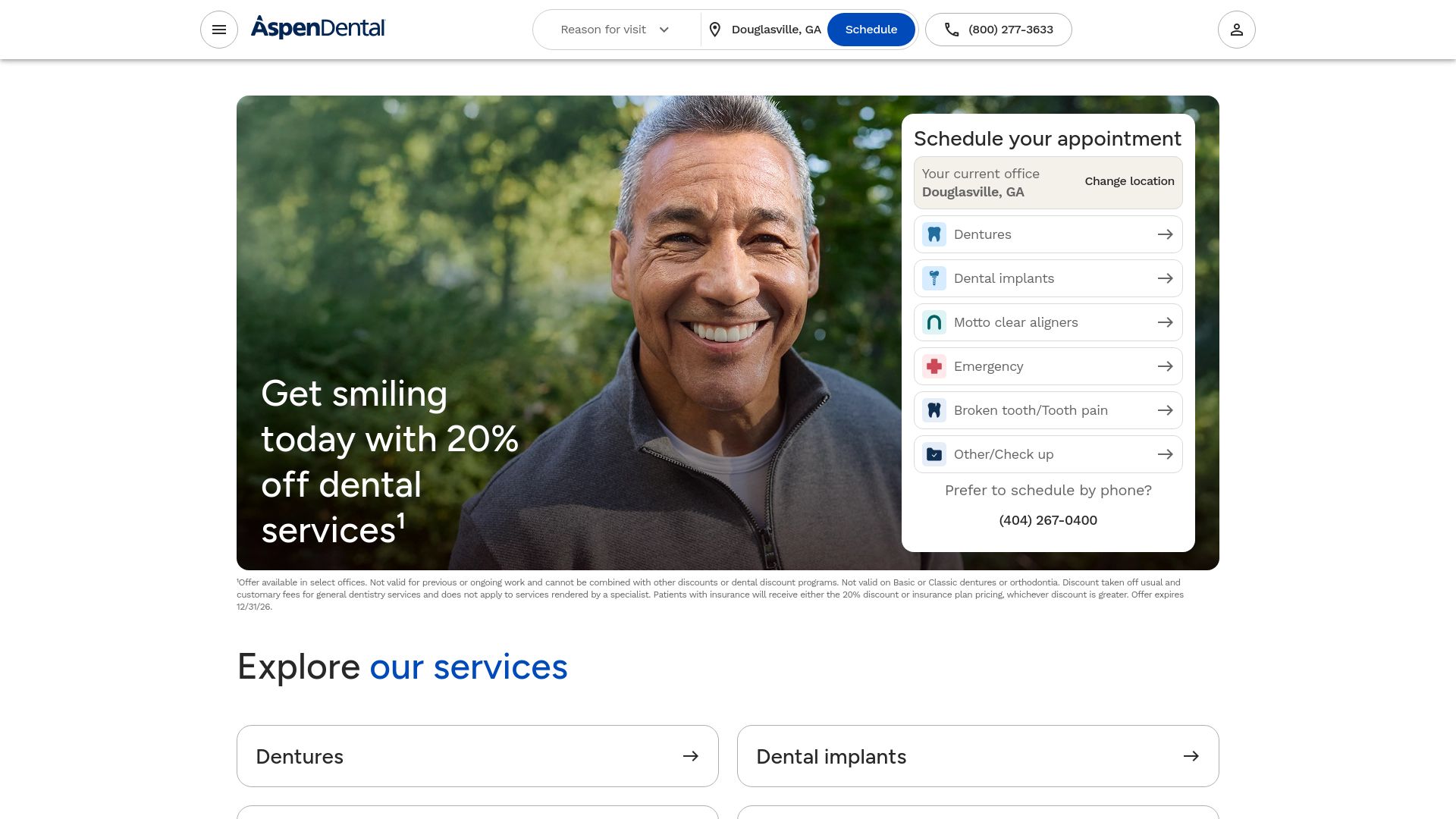
Task: Click Change location in appointment panel
Action: [1129, 181]
